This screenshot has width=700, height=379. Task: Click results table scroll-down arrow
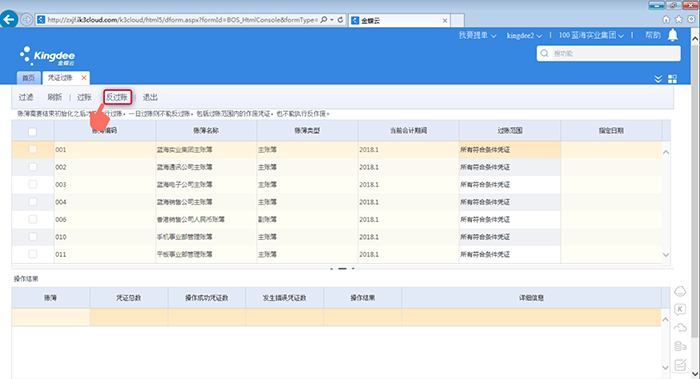coord(665,368)
